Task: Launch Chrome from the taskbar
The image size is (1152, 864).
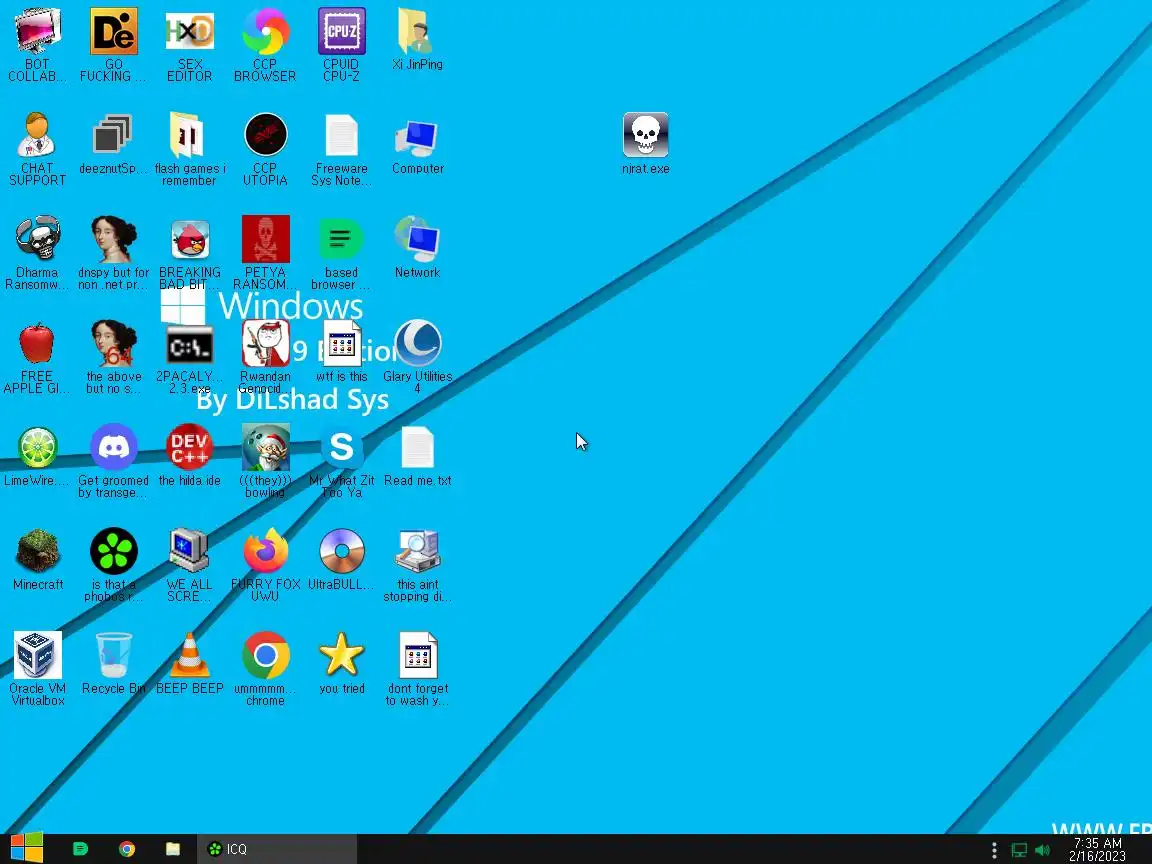Action: coord(126,849)
